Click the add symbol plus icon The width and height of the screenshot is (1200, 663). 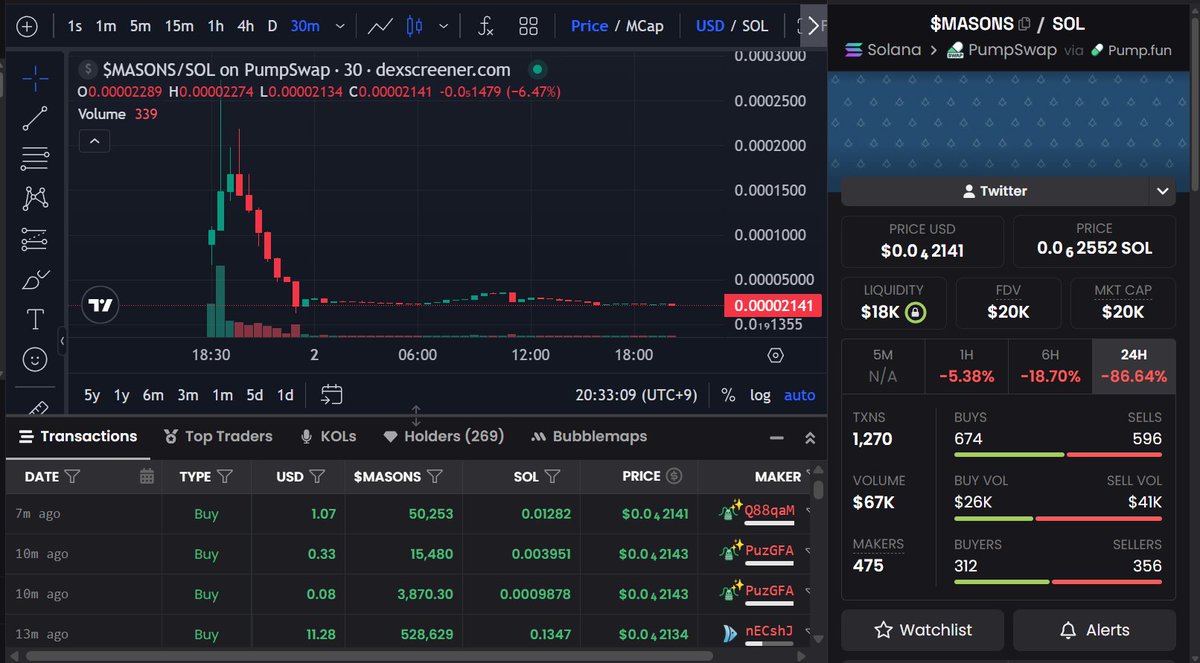27,27
